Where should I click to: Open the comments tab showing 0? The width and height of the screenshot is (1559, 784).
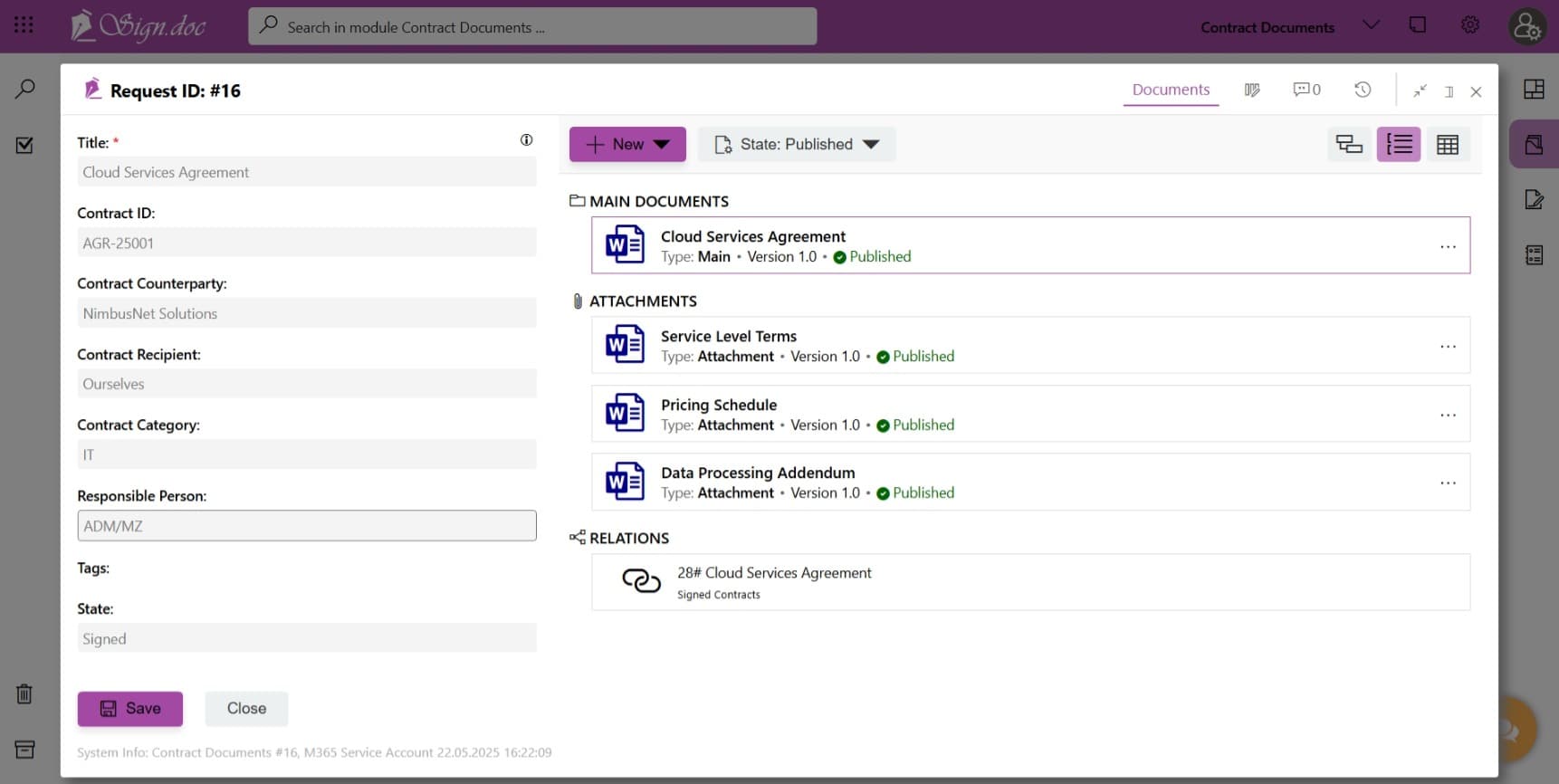1306,90
